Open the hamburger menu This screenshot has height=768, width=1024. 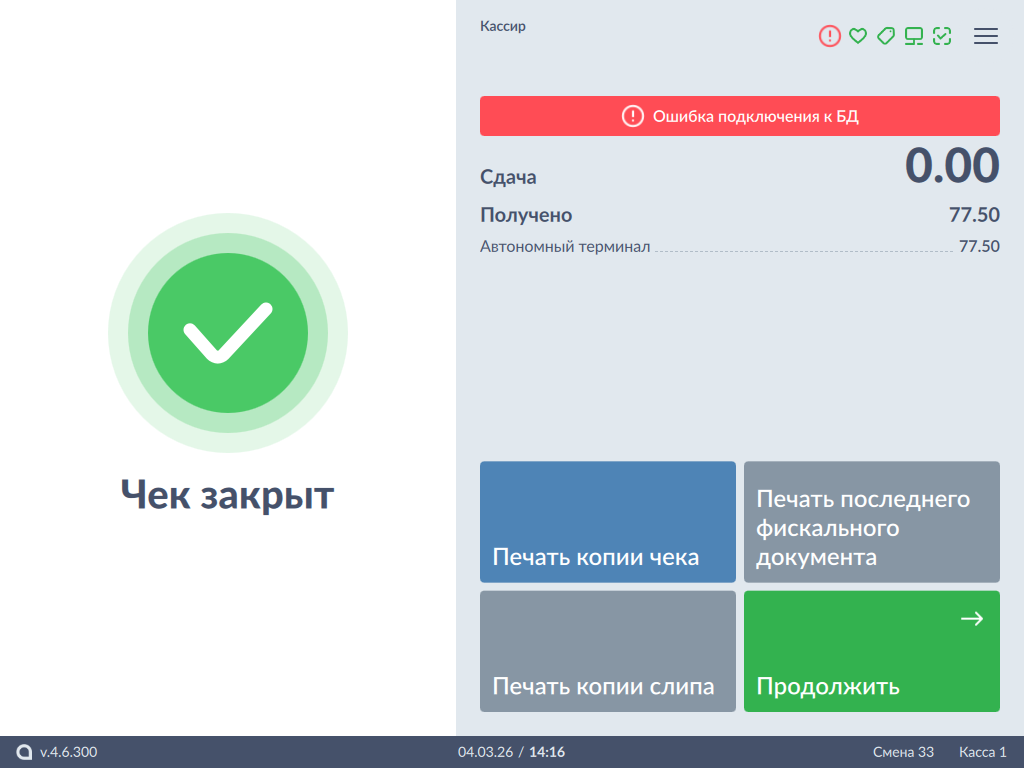pyautogui.click(x=986, y=36)
